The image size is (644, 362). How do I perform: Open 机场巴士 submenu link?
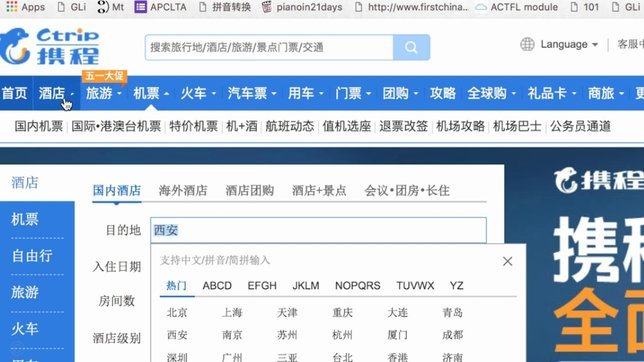click(x=517, y=126)
